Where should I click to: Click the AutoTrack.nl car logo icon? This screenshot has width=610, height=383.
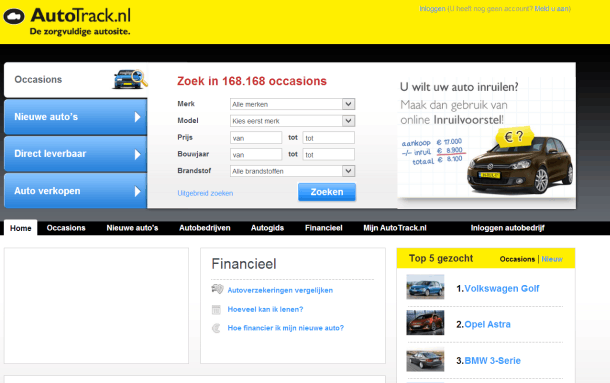coord(14,16)
